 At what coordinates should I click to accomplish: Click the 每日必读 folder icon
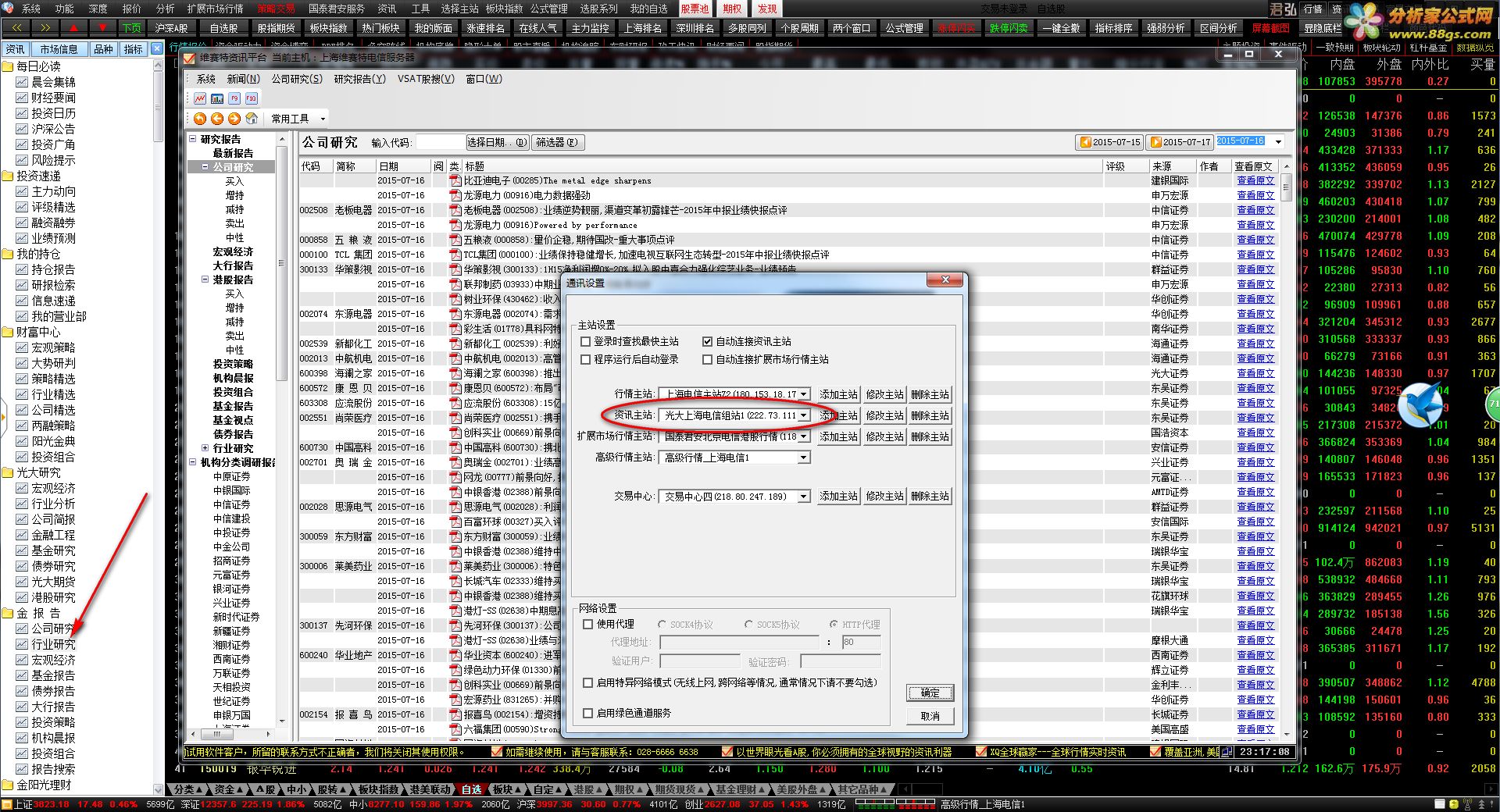click(8, 66)
